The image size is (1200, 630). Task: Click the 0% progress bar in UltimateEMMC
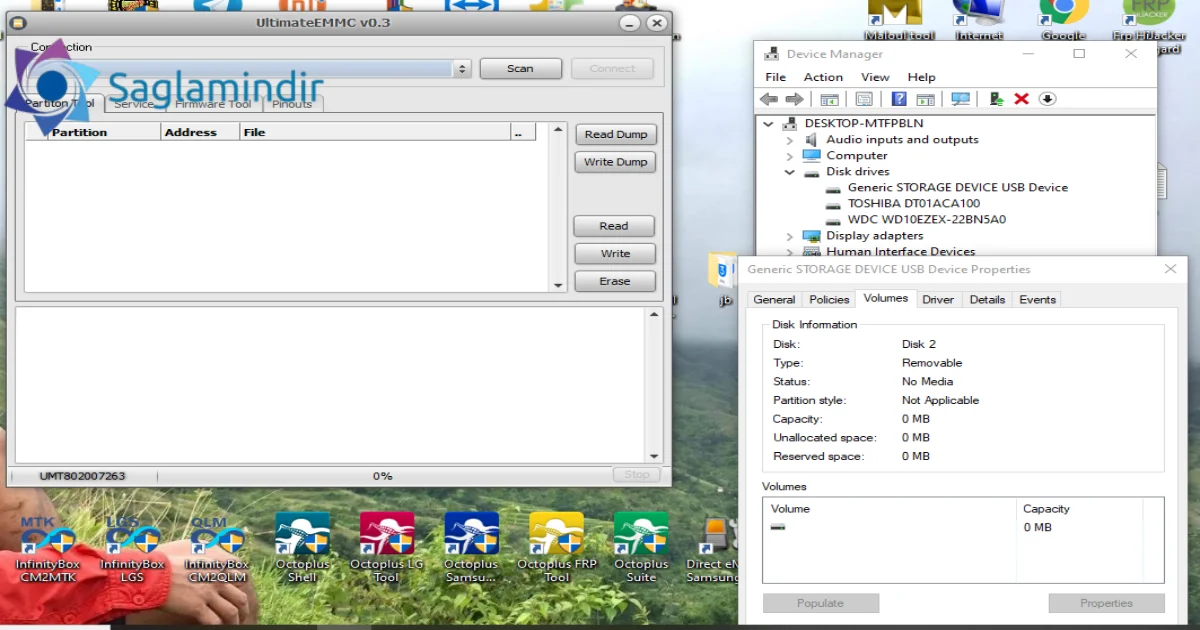click(x=383, y=476)
